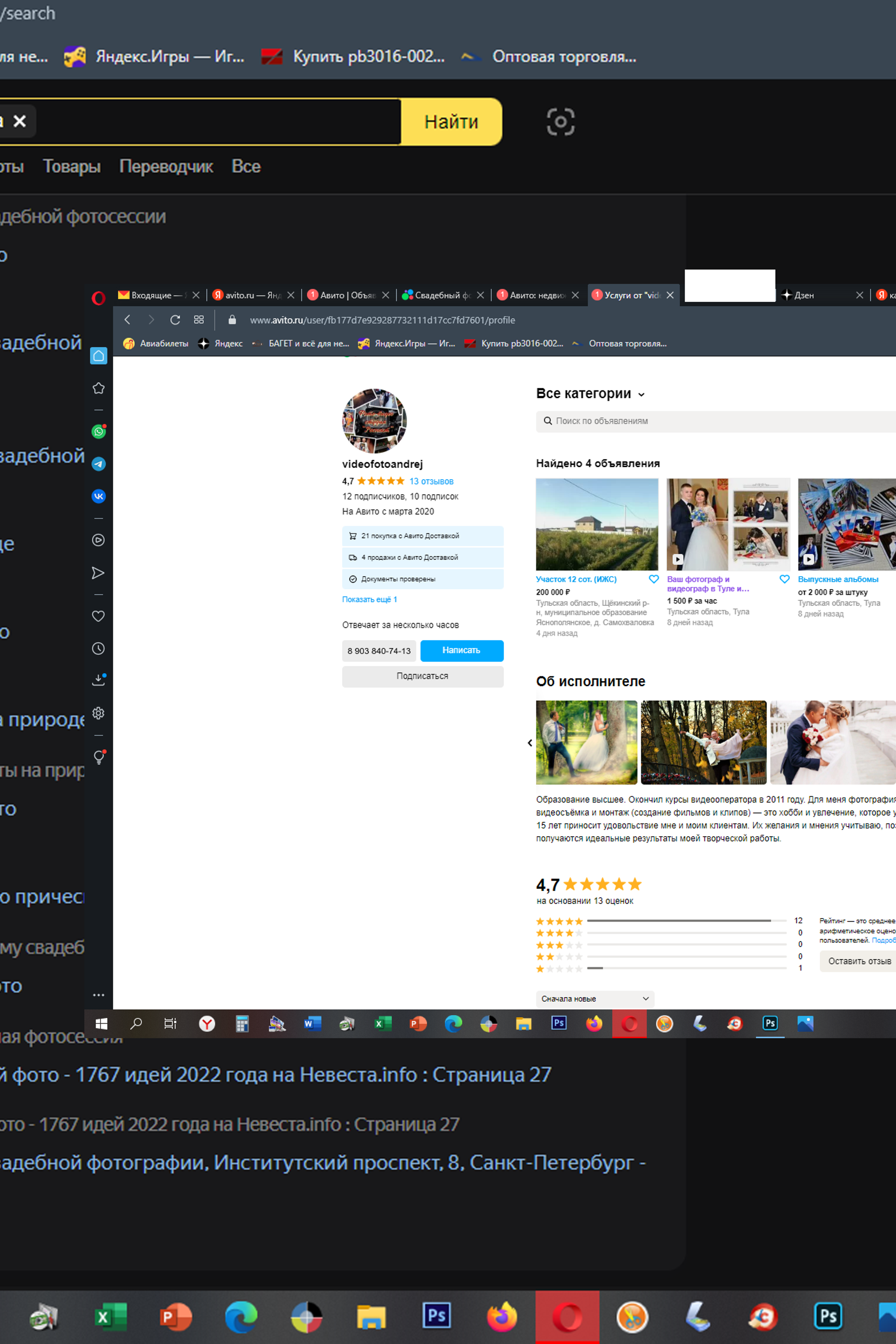Open Opera speed dial grid icon
Image resolution: width=896 pixels, height=1344 pixels.
point(199,320)
